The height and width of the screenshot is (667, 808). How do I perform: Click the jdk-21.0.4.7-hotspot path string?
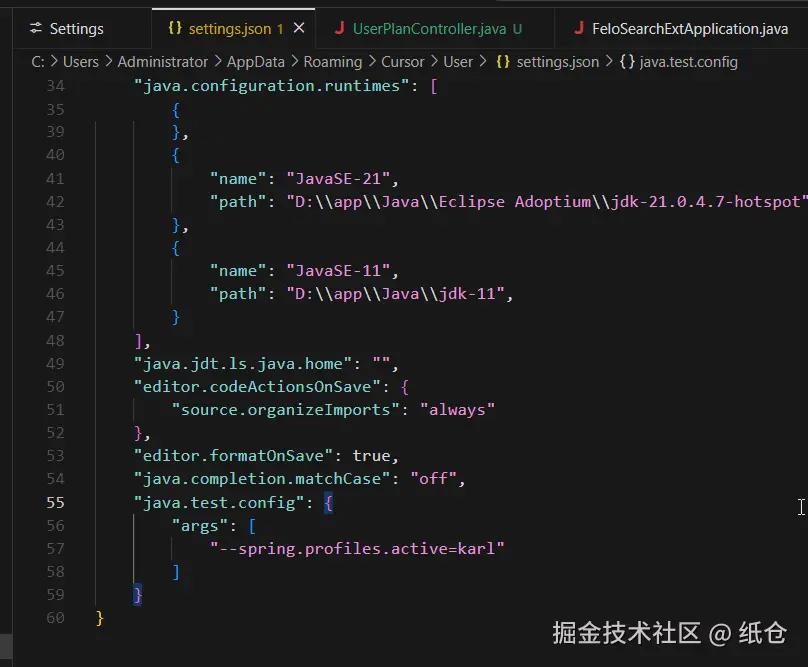(x=546, y=202)
